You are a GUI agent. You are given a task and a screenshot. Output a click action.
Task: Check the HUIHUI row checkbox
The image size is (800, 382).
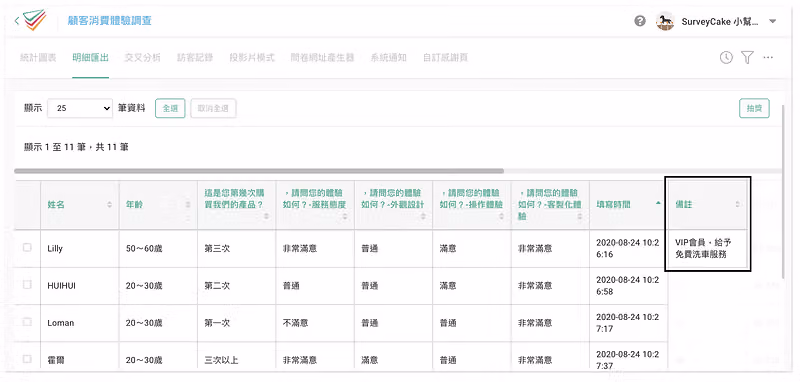point(27,285)
